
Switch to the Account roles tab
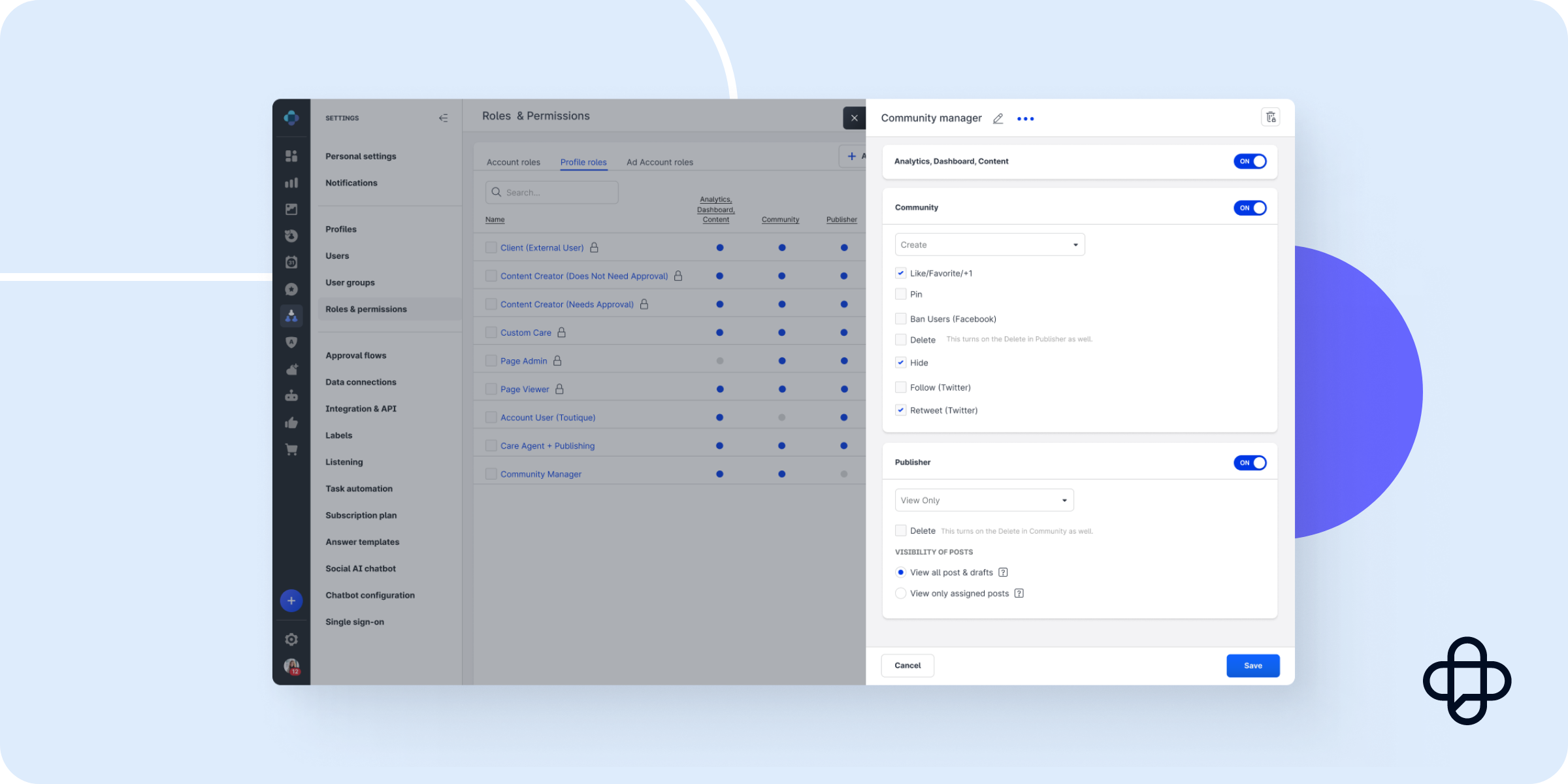513,161
